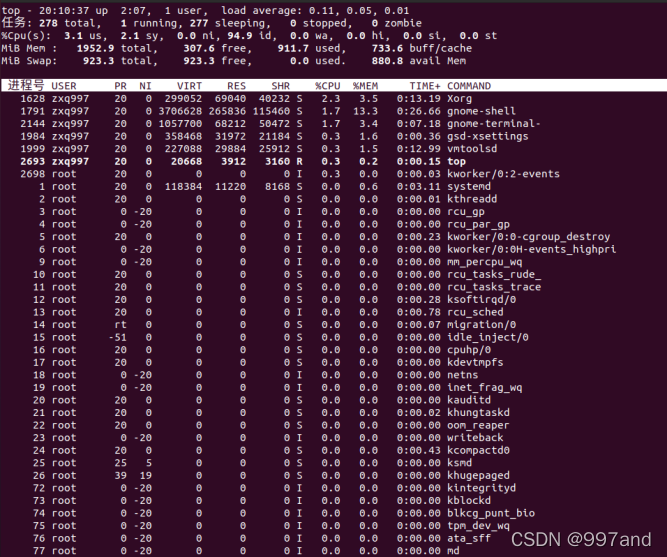Select inet_frag_wq command text

pyautogui.click(x=485, y=388)
